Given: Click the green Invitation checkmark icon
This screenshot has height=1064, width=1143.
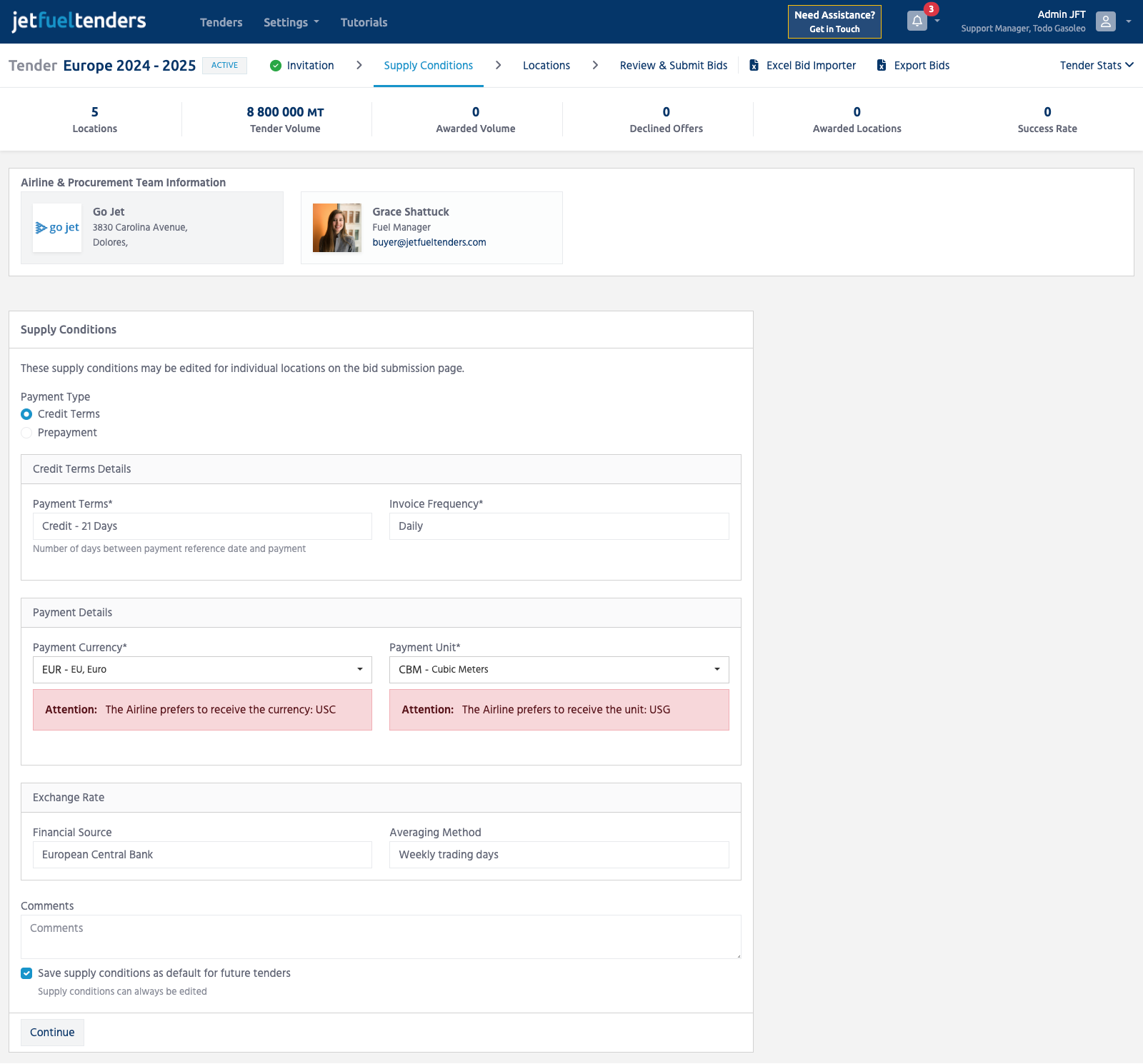Looking at the screenshot, I should point(276,66).
